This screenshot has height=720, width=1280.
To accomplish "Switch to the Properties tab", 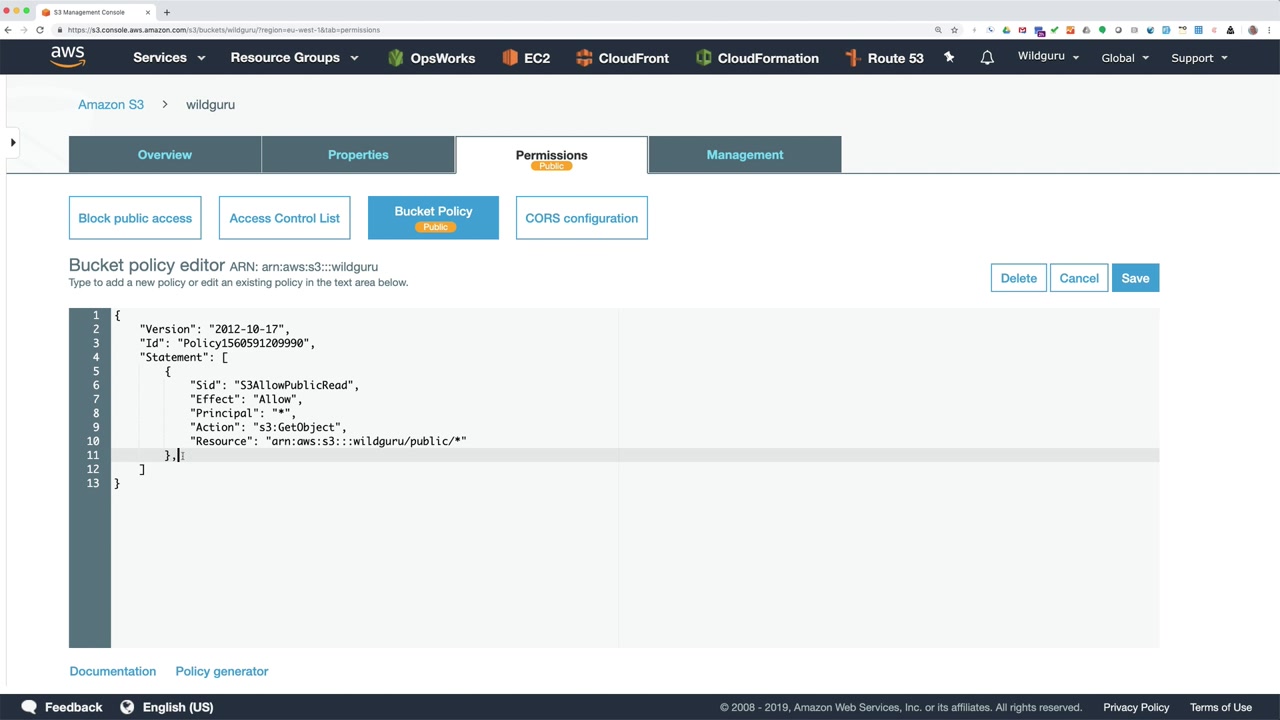I will point(358,155).
